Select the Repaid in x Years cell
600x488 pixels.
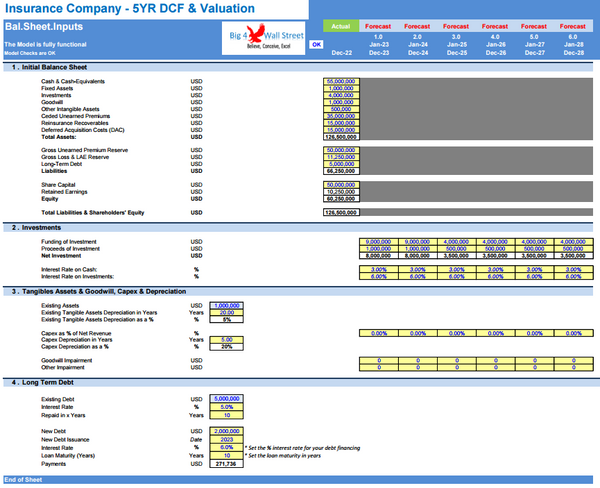pos(227,415)
